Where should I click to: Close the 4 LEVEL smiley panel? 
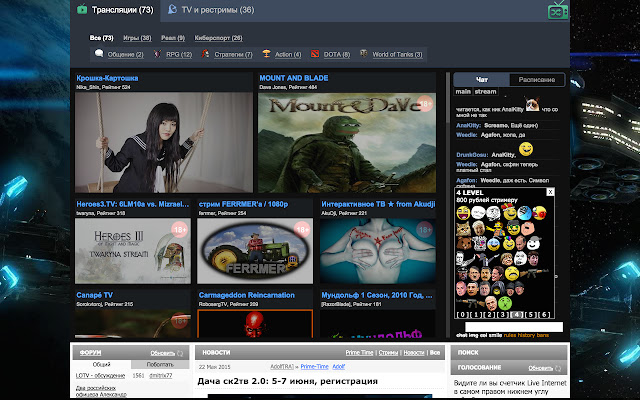[550, 192]
